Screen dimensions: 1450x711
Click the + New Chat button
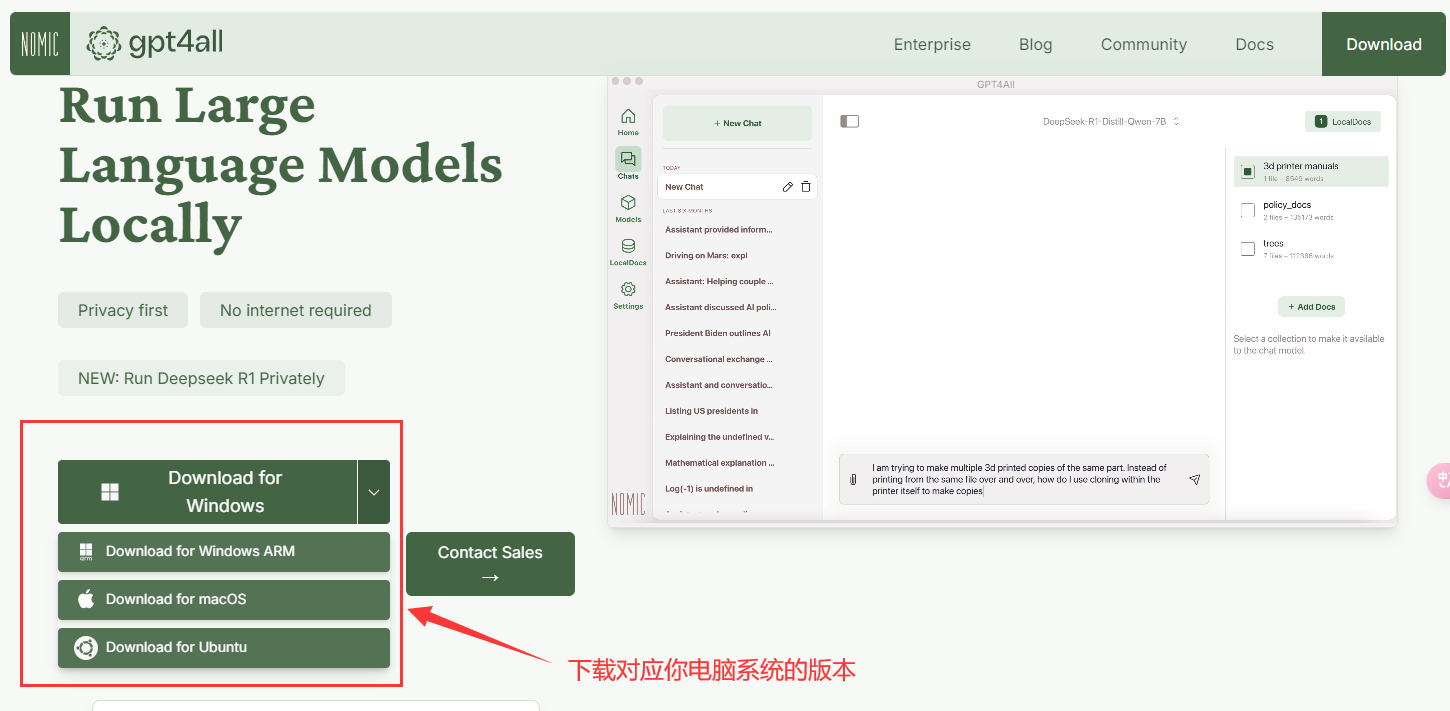point(738,123)
